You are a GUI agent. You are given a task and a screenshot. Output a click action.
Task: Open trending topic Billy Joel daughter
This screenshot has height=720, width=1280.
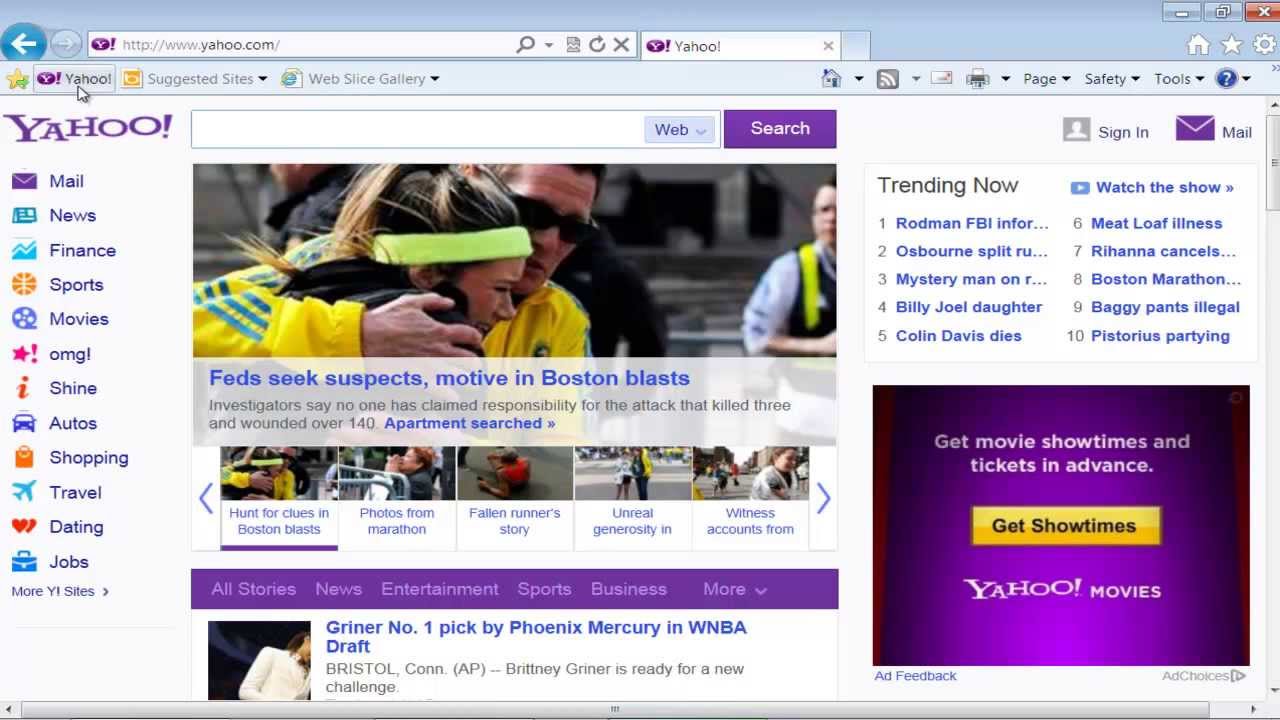coord(968,307)
